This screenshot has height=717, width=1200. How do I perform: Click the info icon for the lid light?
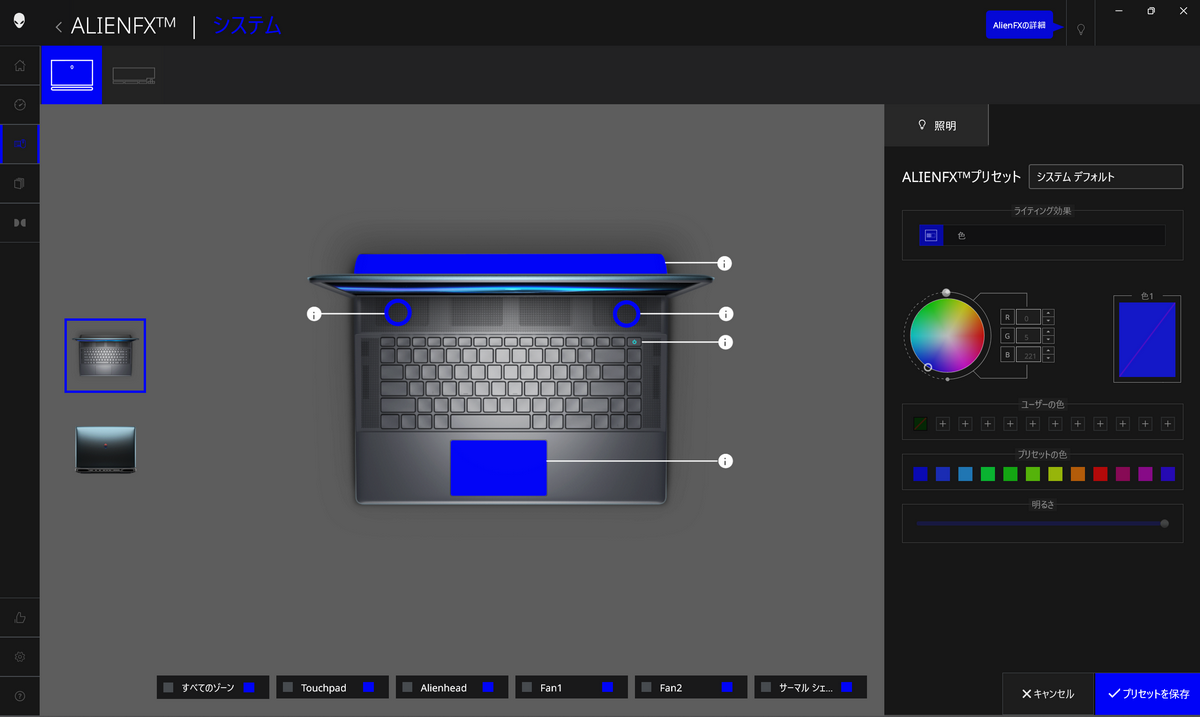[x=725, y=264]
